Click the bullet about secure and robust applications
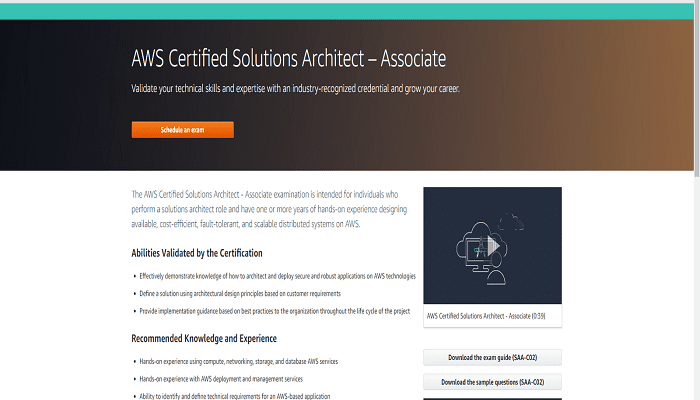Screen dimensions: 700x400 277,276
